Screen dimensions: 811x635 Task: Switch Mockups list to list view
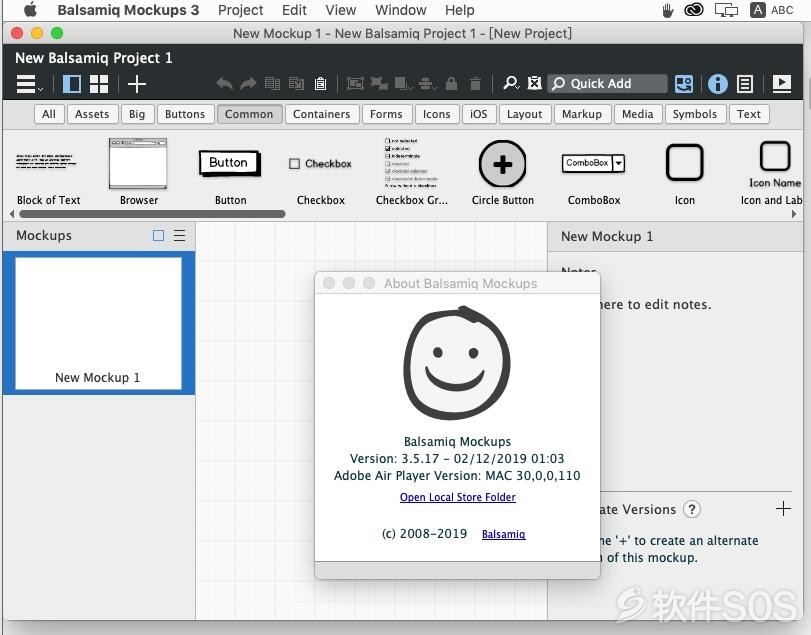(179, 236)
